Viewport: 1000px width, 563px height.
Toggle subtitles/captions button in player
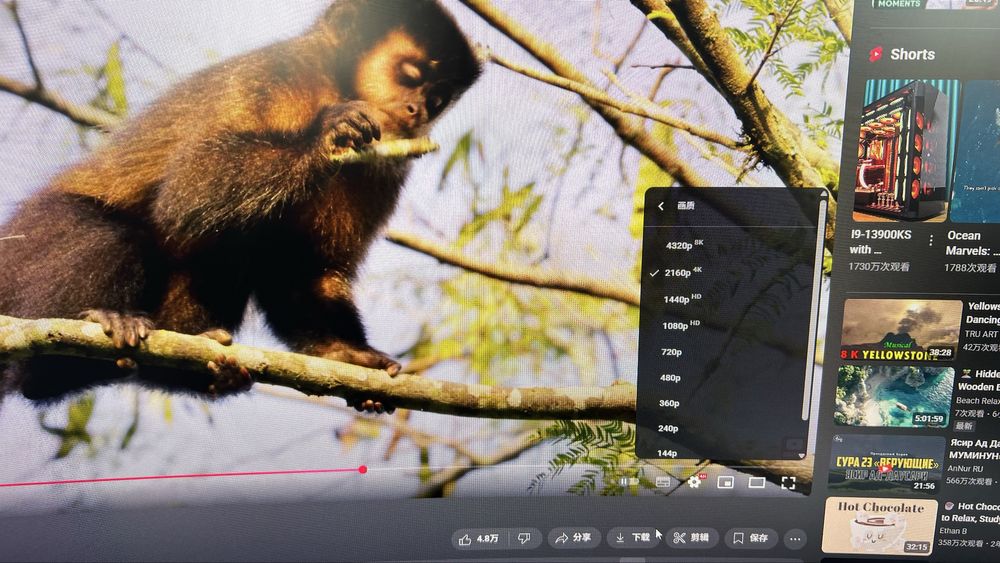[x=663, y=482]
